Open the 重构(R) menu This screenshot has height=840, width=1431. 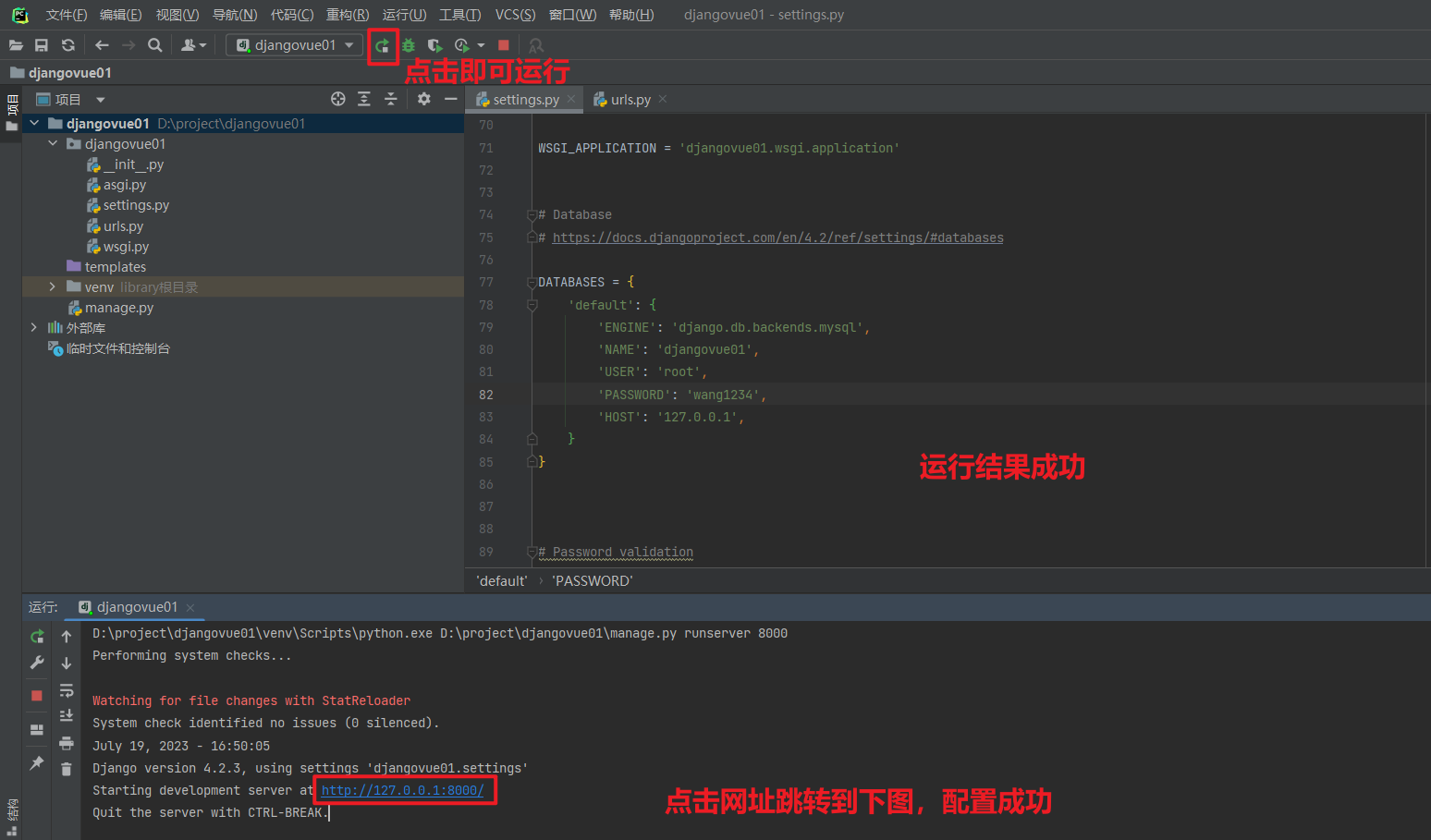pos(348,15)
